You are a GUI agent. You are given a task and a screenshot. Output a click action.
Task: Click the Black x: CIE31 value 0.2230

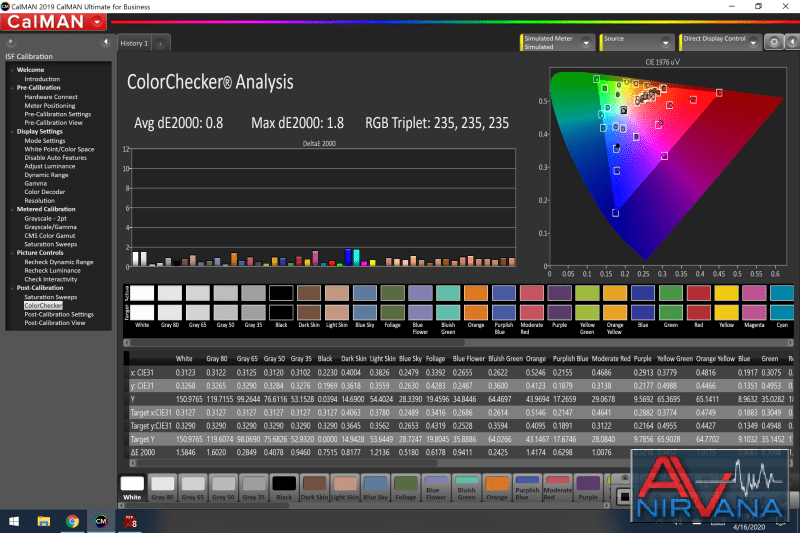327,373
